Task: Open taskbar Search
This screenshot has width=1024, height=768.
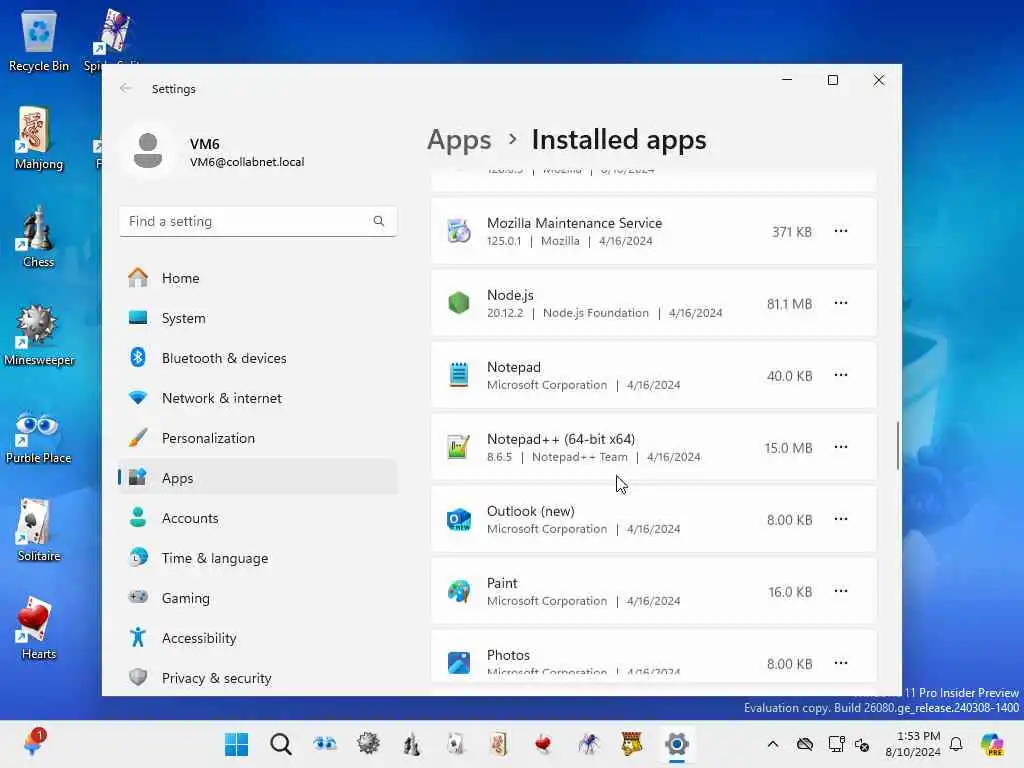Action: point(281,744)
